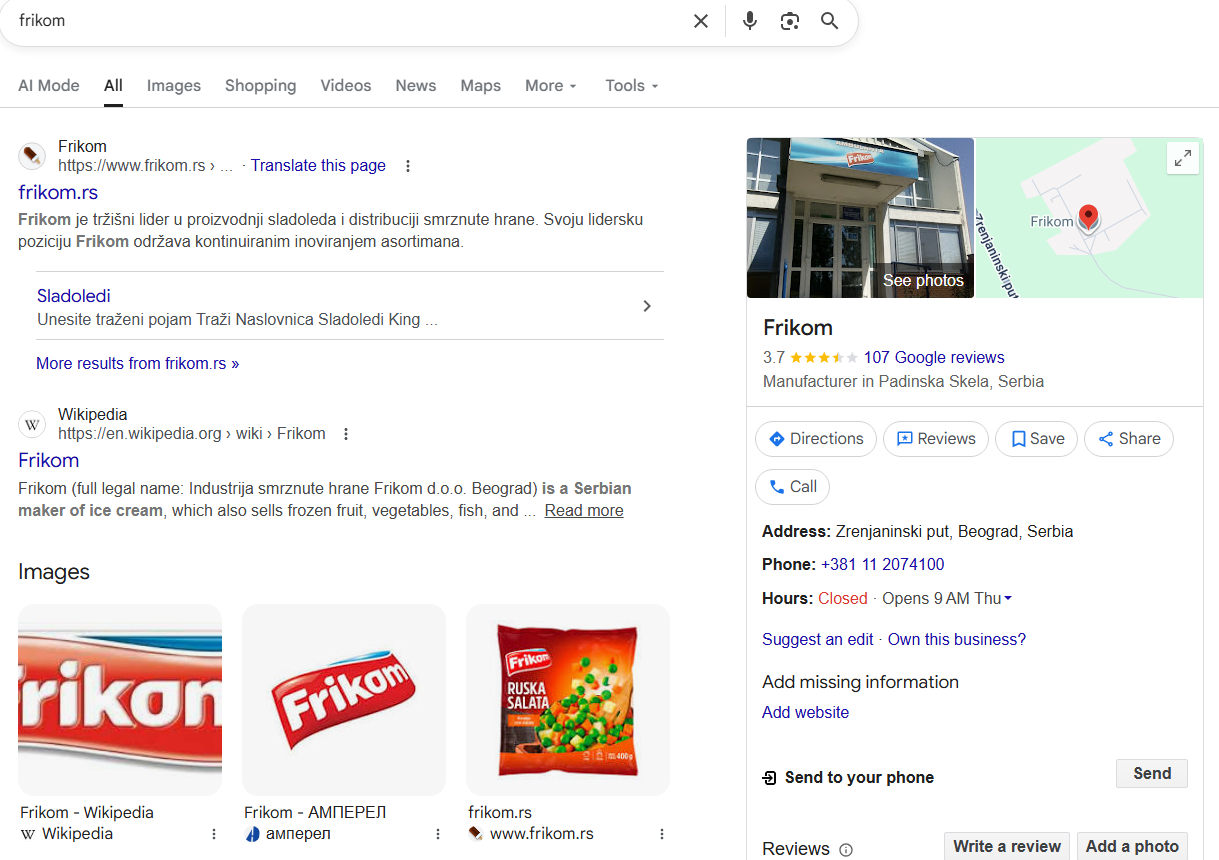
Task: Click Own this business link
Action: coord(957,640)
